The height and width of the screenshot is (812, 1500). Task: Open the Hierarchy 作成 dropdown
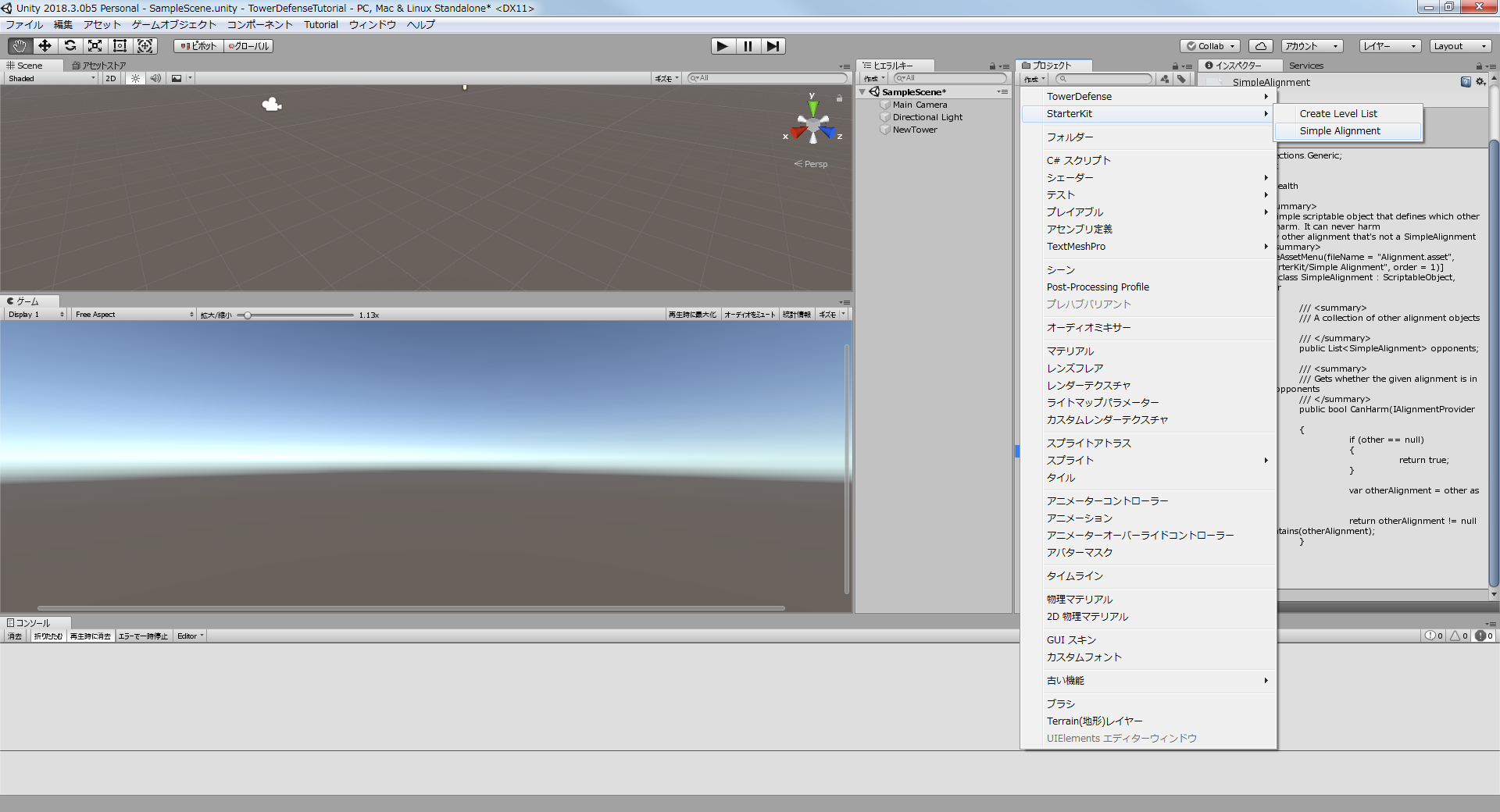[x=874, y=78]
